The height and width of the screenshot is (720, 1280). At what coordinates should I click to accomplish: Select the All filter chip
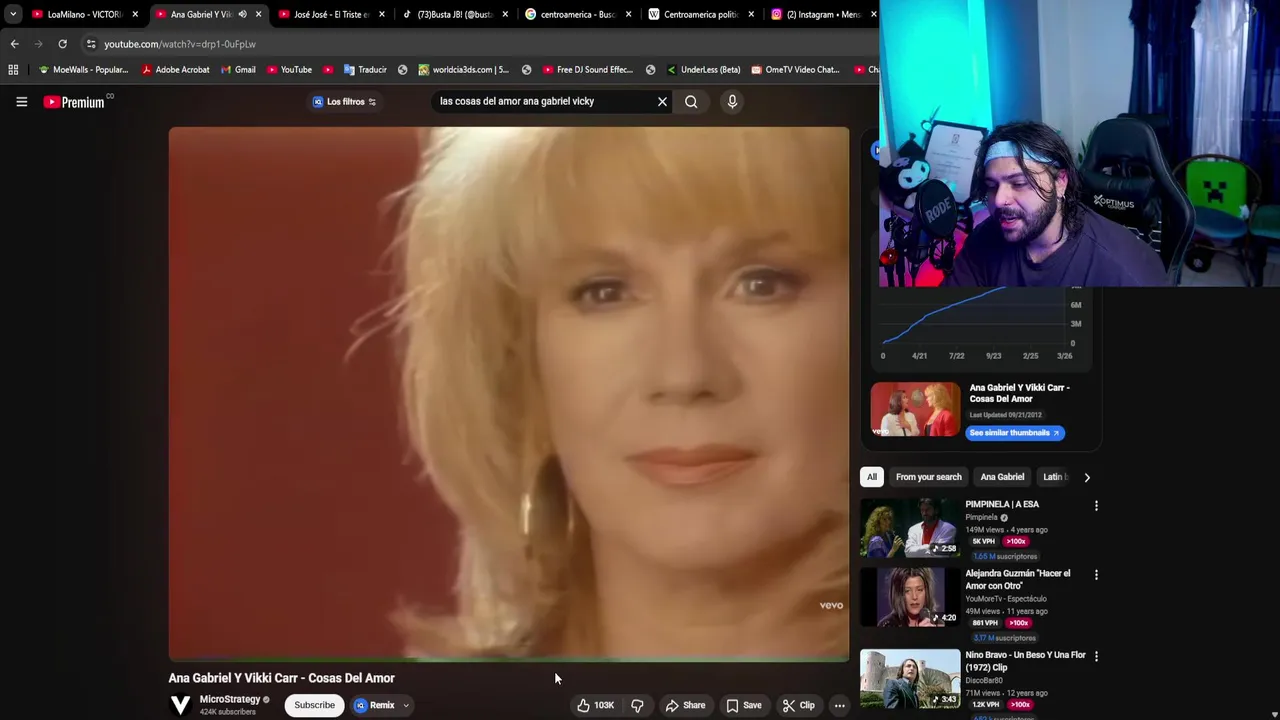pos(872,477)
